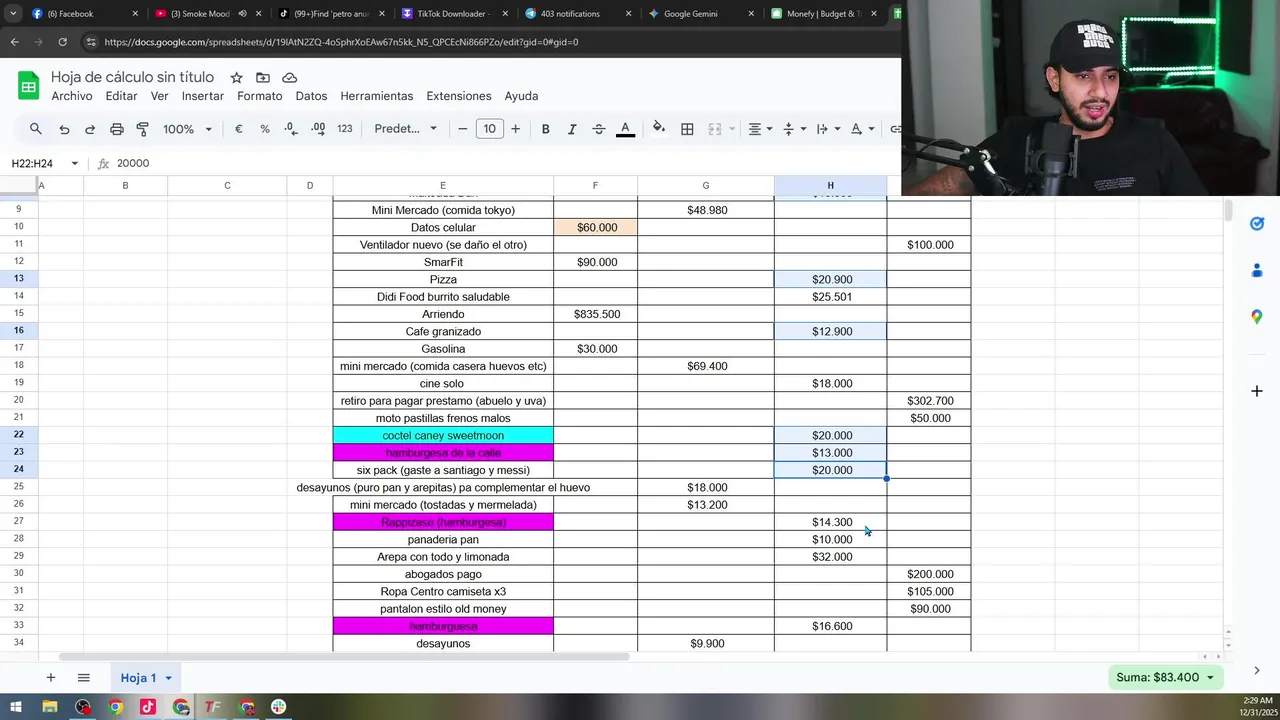Image resolution: width=1280 pixels, height=720 pixels.
Task: Open the font family dropdown Predet...
Action: (x=405, y=129)
